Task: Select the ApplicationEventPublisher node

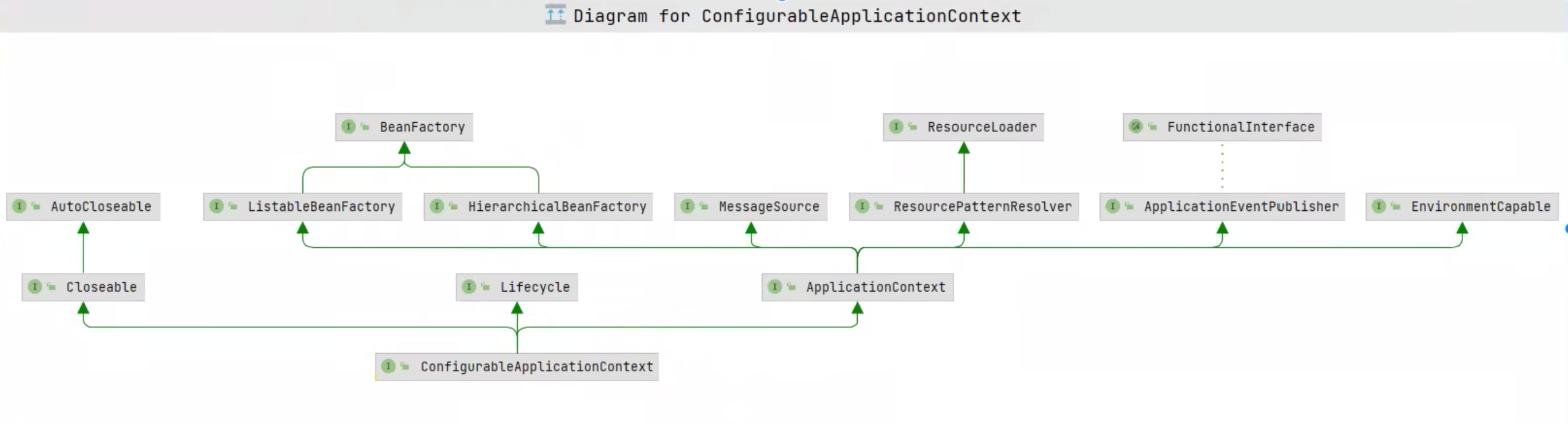Action: click(x=1240, y=207)
